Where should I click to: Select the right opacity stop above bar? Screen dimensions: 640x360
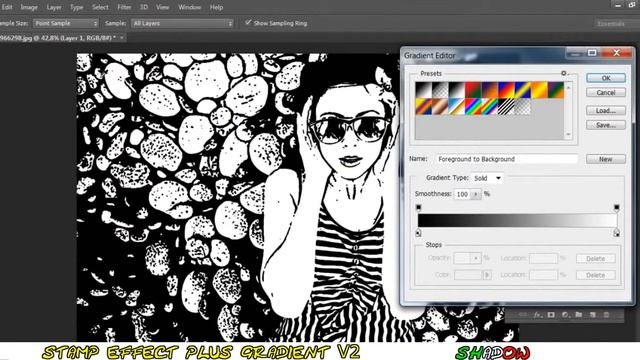(x=616, y=208)
